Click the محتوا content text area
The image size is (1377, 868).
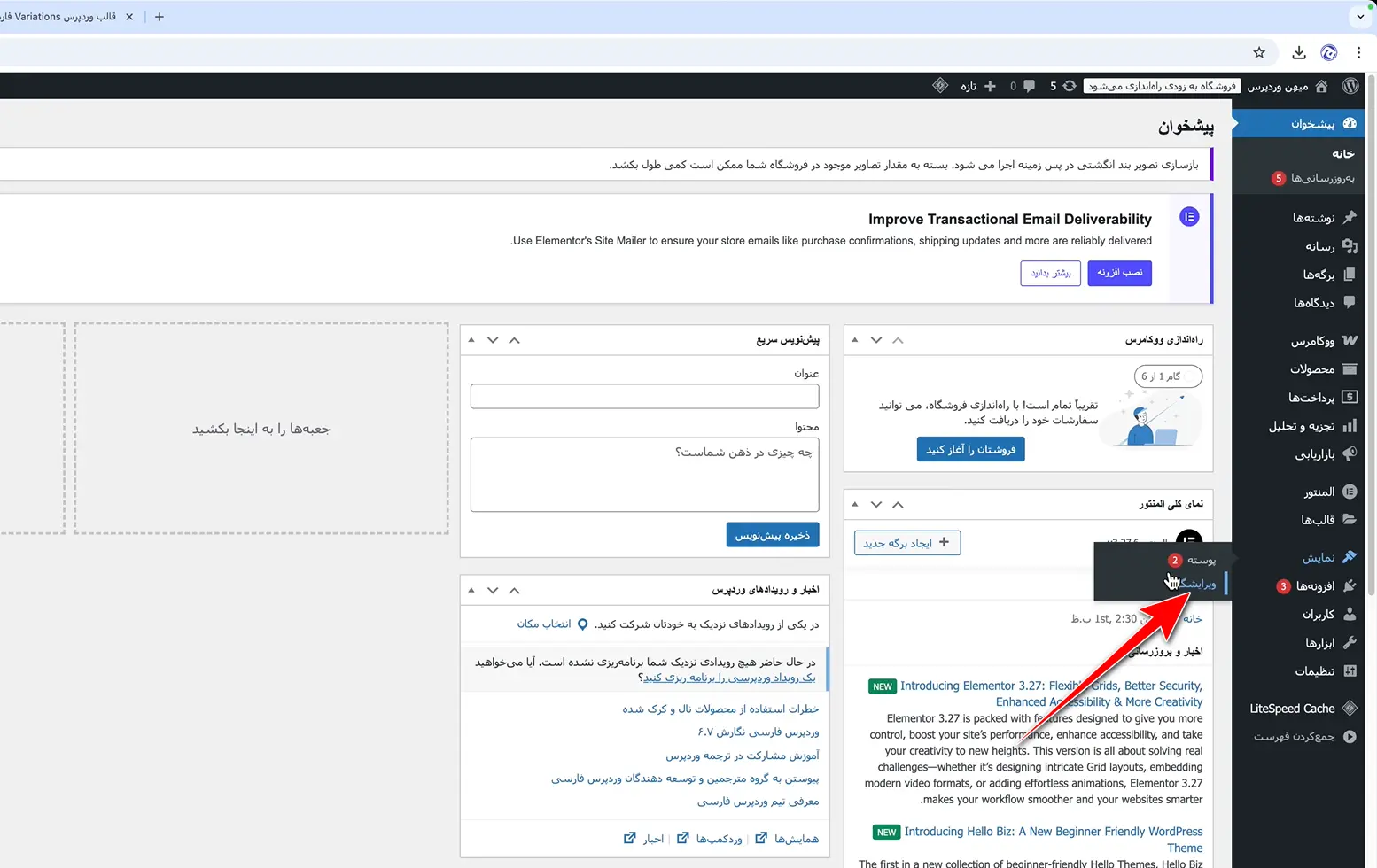click(x=645, y=475)
